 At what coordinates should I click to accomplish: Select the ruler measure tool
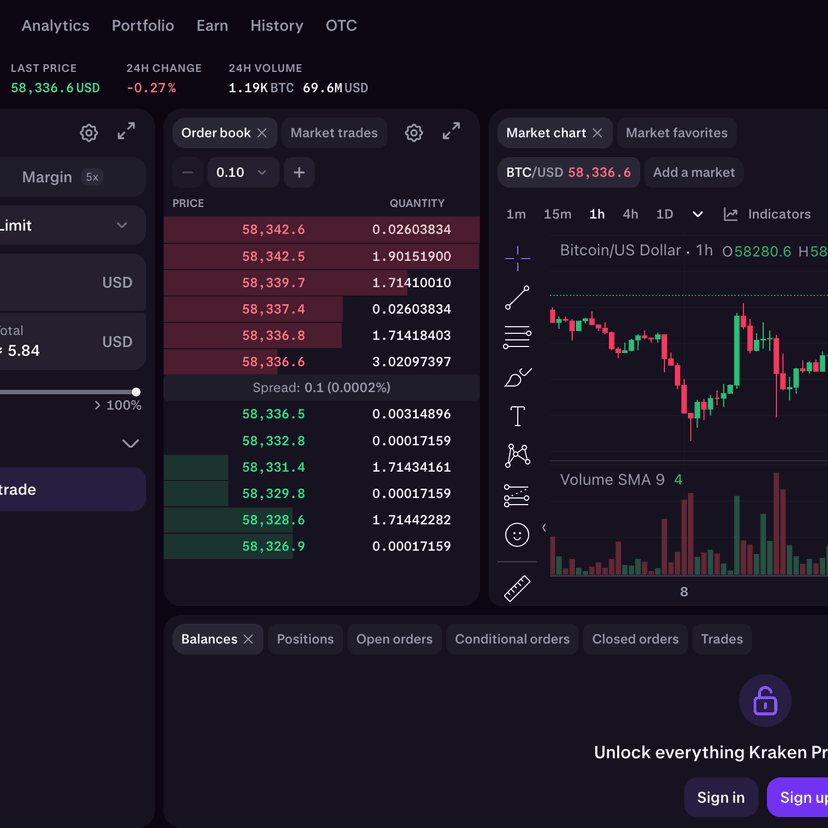coord(517,588)
